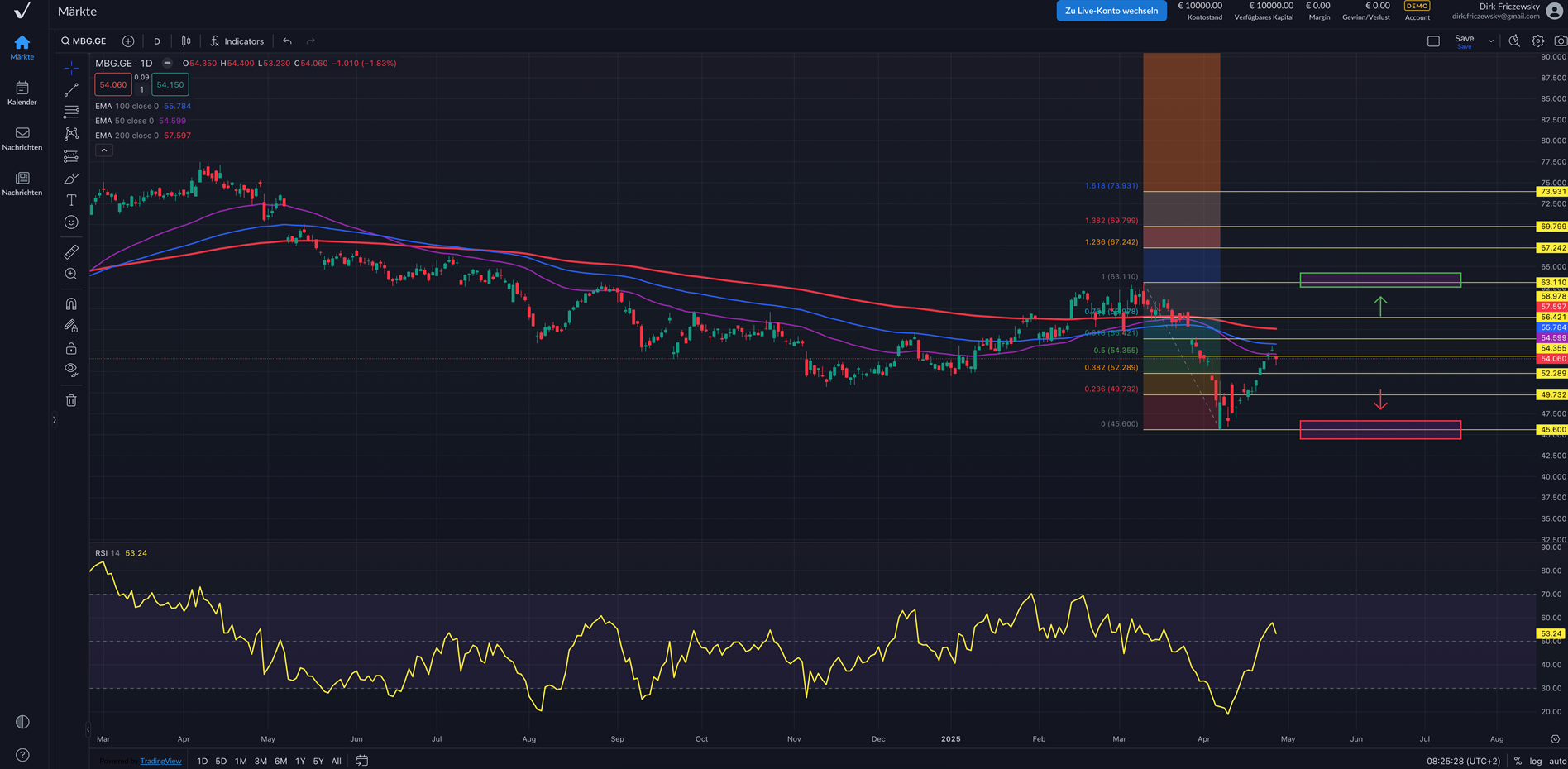Open the D timeframe interval dropdown

[x=157, y=41]
